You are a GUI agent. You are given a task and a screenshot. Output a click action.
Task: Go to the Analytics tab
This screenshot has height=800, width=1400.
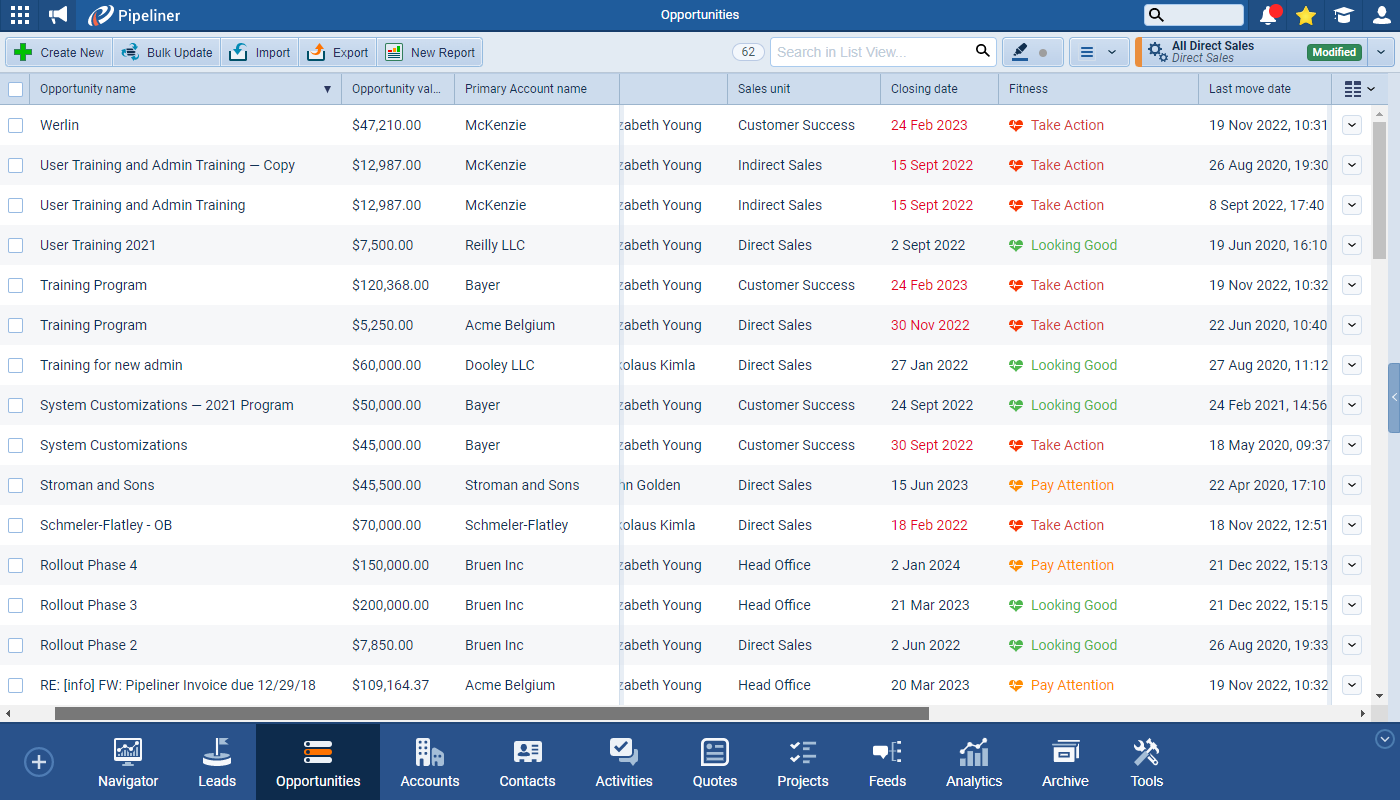(x=973, y=763)
